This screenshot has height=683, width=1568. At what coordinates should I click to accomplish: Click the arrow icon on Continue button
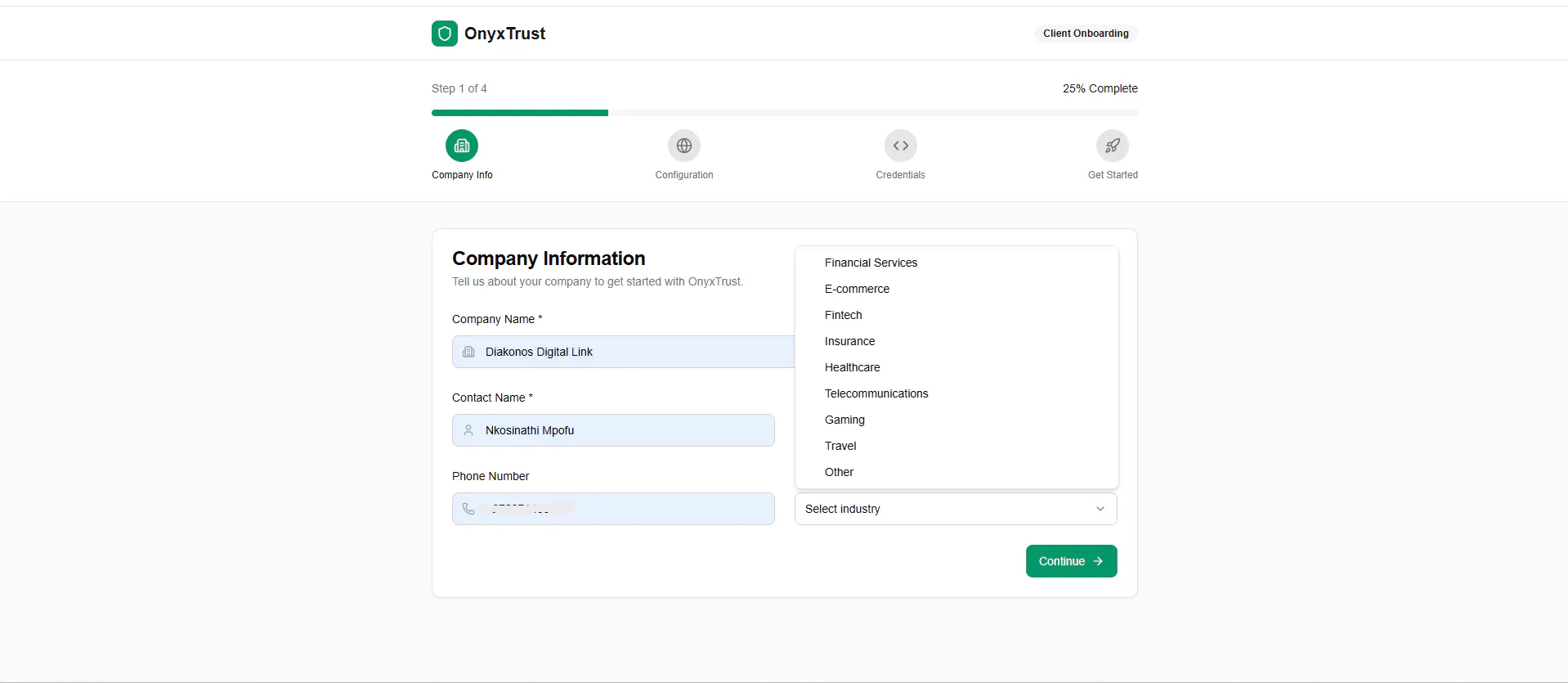click(1098, 561)
